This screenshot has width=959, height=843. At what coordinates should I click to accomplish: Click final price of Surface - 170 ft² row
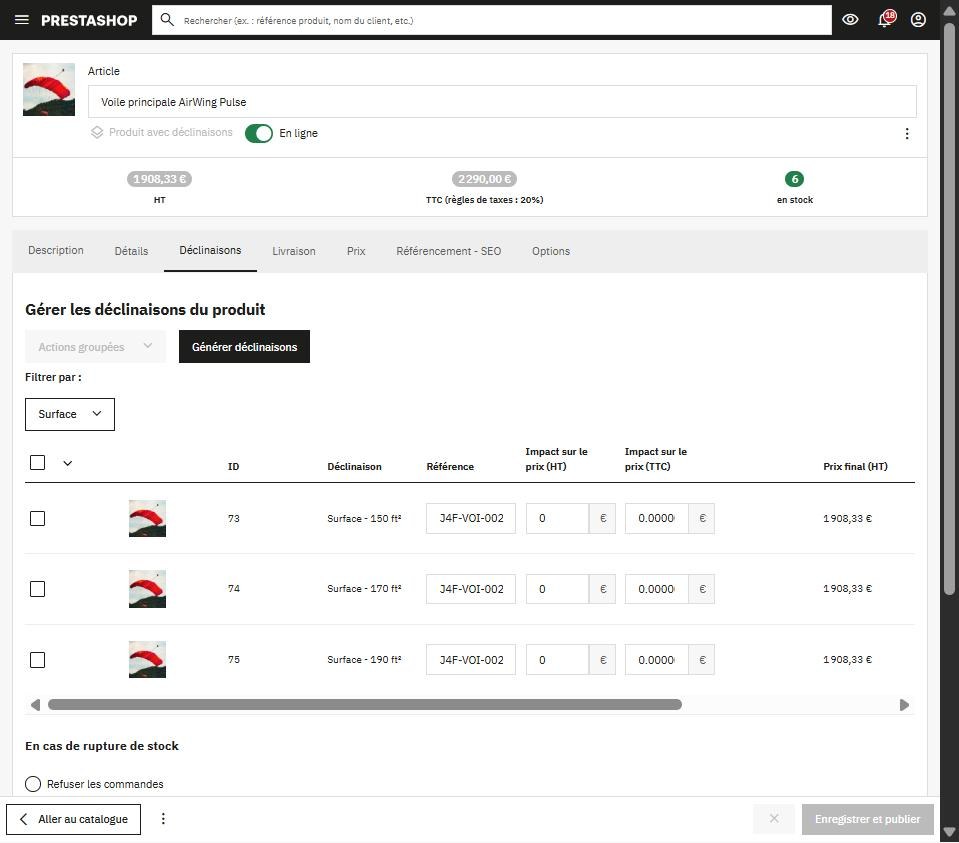tap(847, 589)
